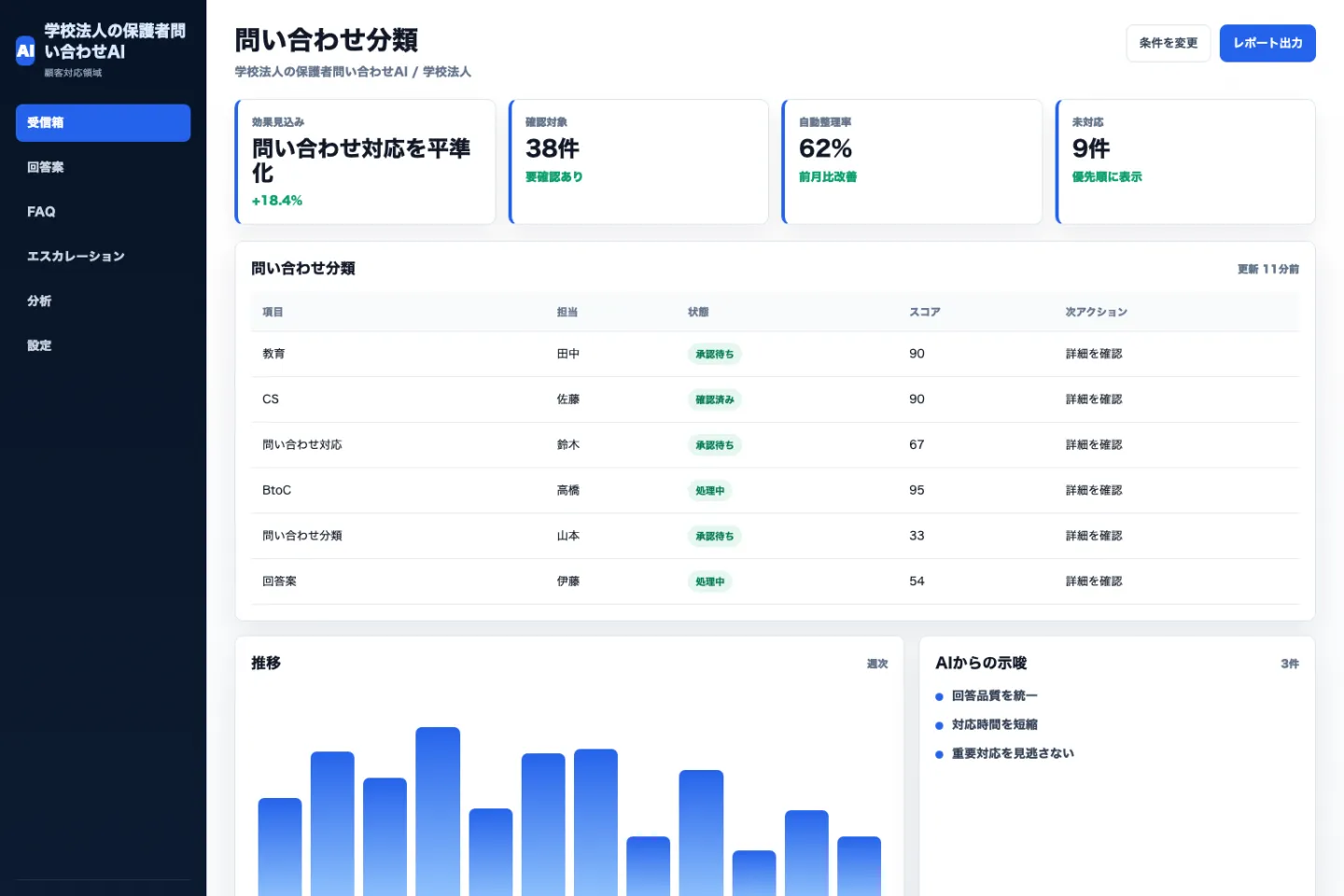This screenshot has height=896, width=1344.
Task: Click the 前月比改善 text
Action: (828, 176)
